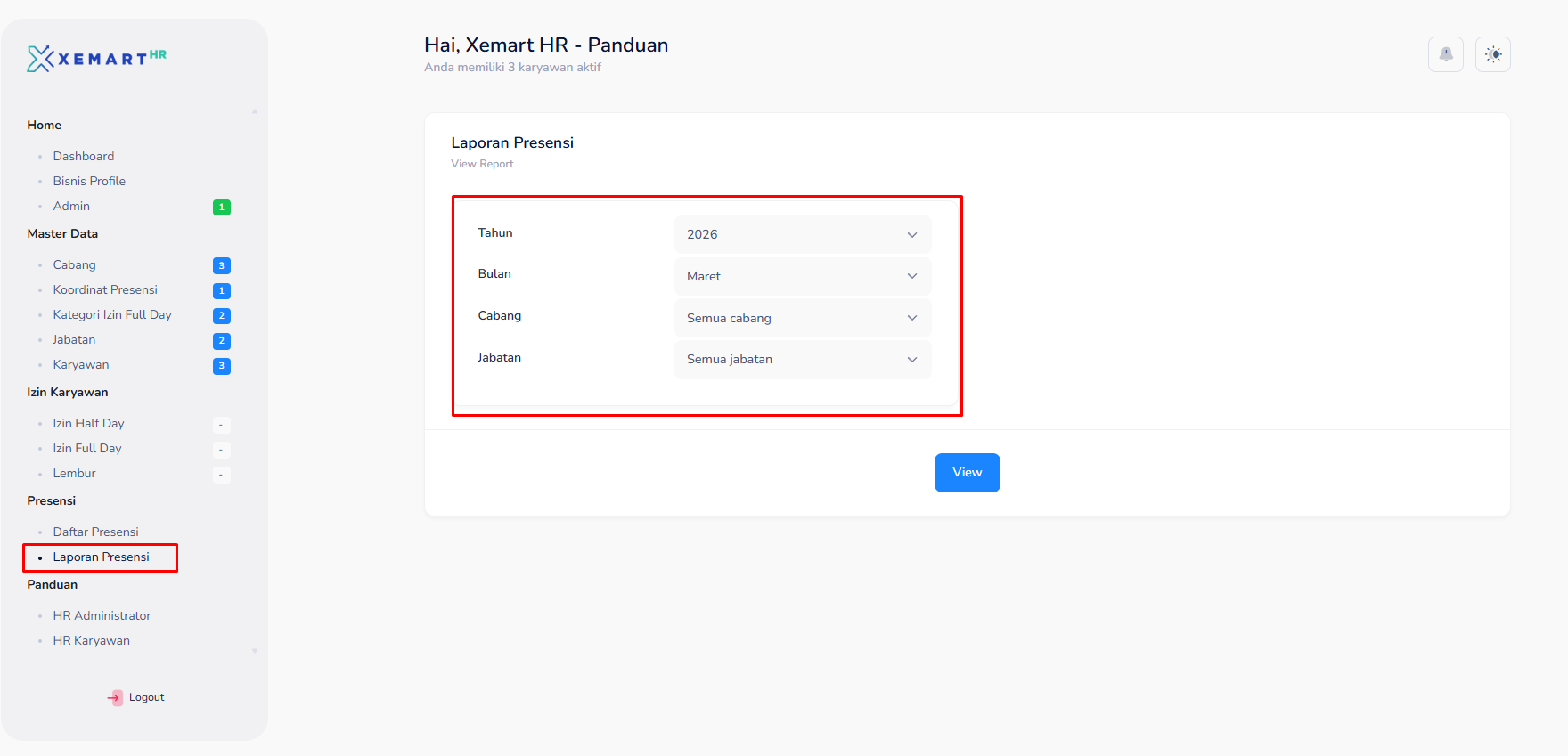The width and height of the screenshot is (1568, 756).
Task: Open Izin Half Day in sidebar
Action: [x=88, y=424]
